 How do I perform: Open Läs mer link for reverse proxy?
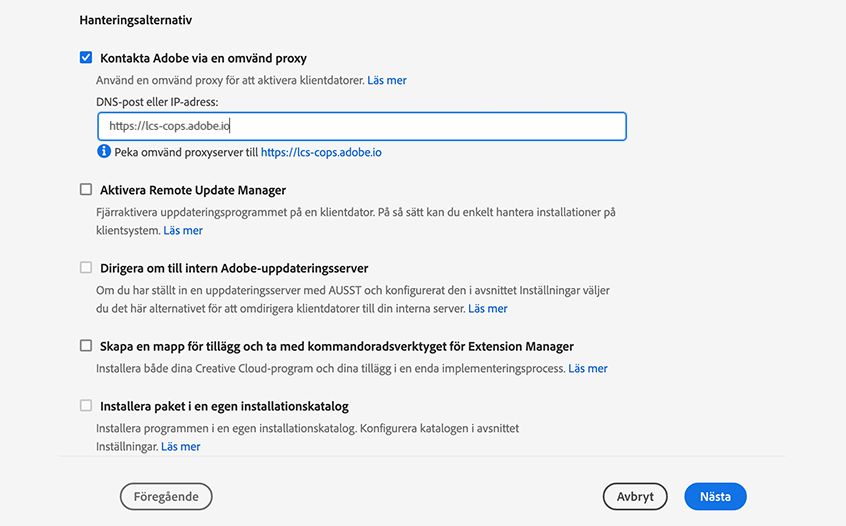coord(387,80)
